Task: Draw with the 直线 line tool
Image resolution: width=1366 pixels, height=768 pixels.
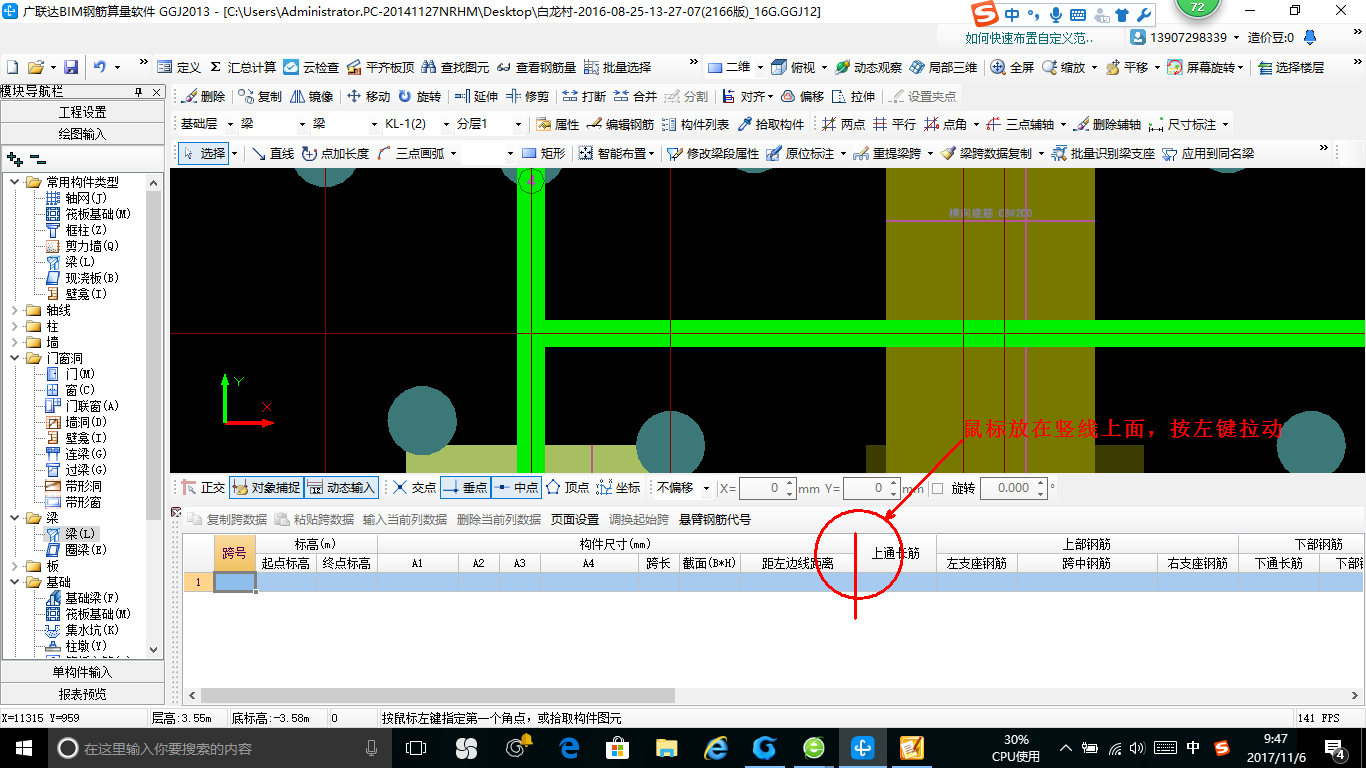Action: [273, 154]
